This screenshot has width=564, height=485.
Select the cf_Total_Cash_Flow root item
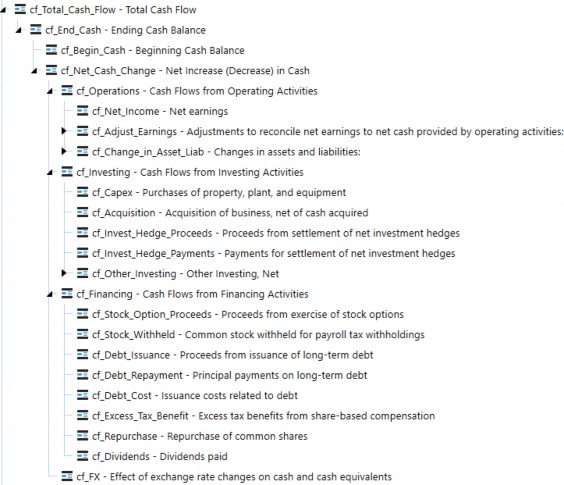pos(106,10)
